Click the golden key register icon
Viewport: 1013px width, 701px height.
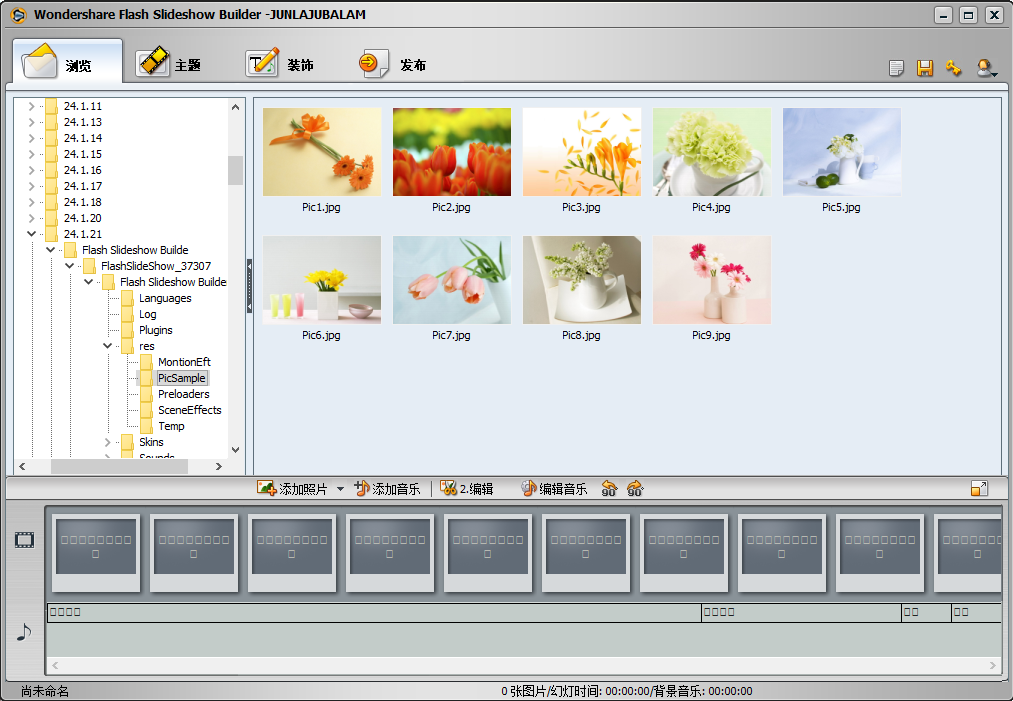pos(953,68)
